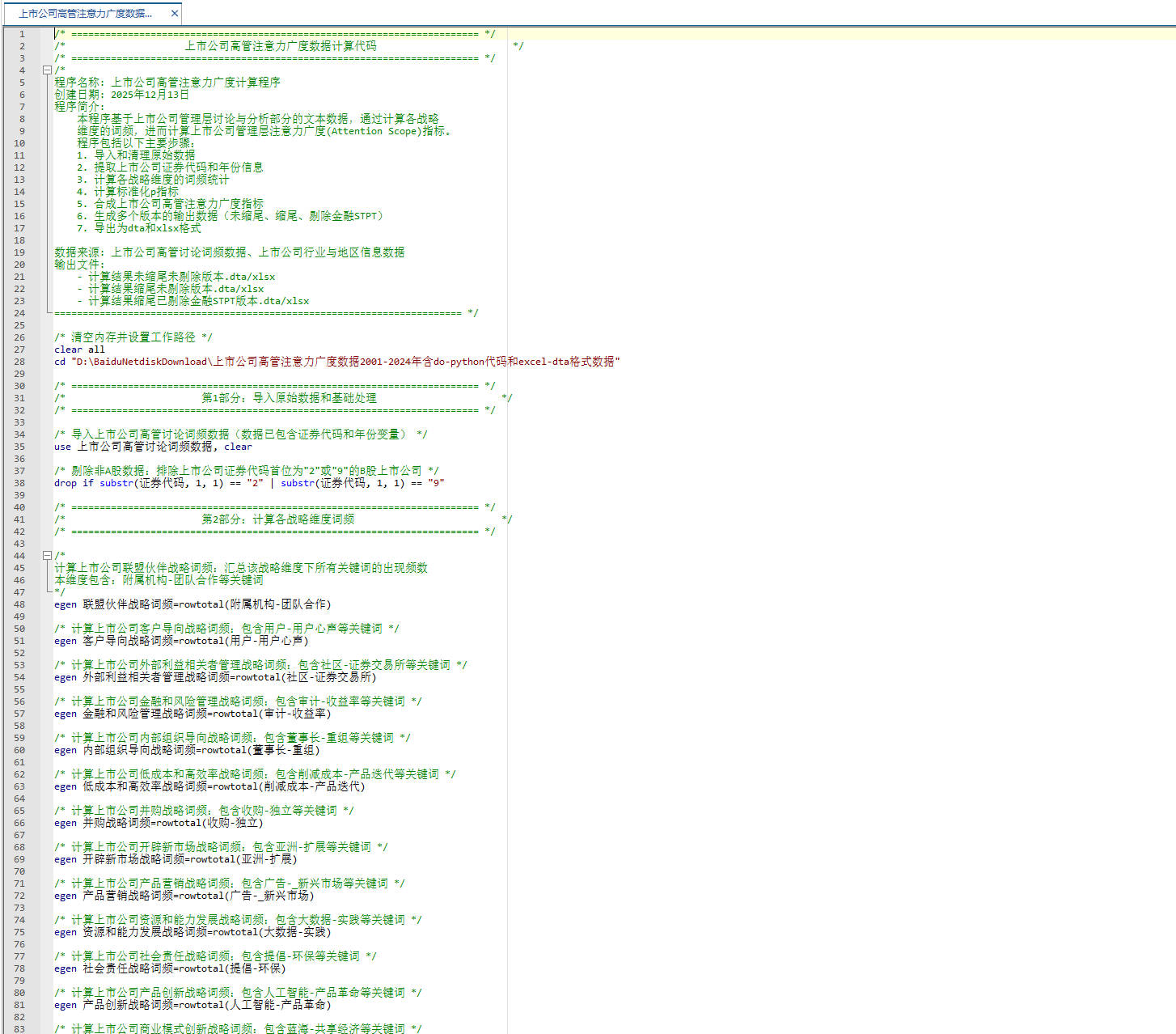Place cursor on the "clear all" command
Screen dimensions: 1176x1034
tap(79, 350)
